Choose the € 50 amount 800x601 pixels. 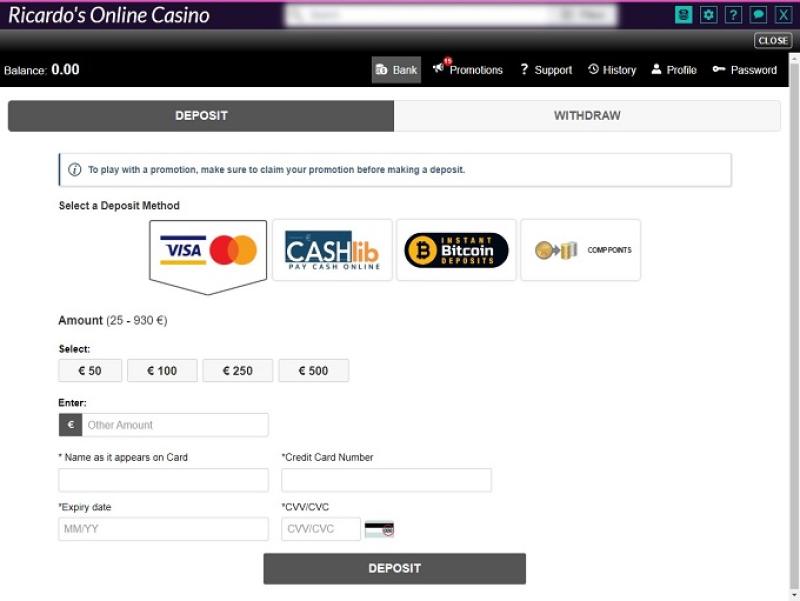(x=90, y=371)
